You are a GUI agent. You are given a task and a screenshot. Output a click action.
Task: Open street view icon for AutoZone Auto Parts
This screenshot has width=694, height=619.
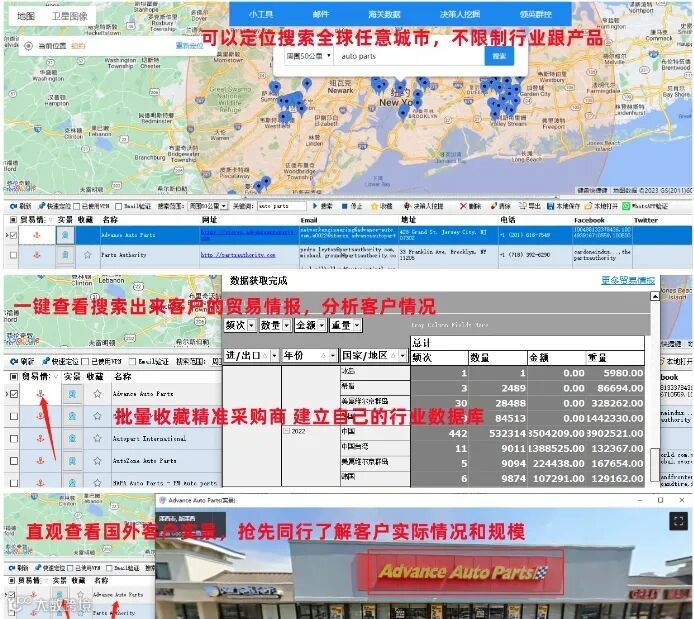[72, 461]
